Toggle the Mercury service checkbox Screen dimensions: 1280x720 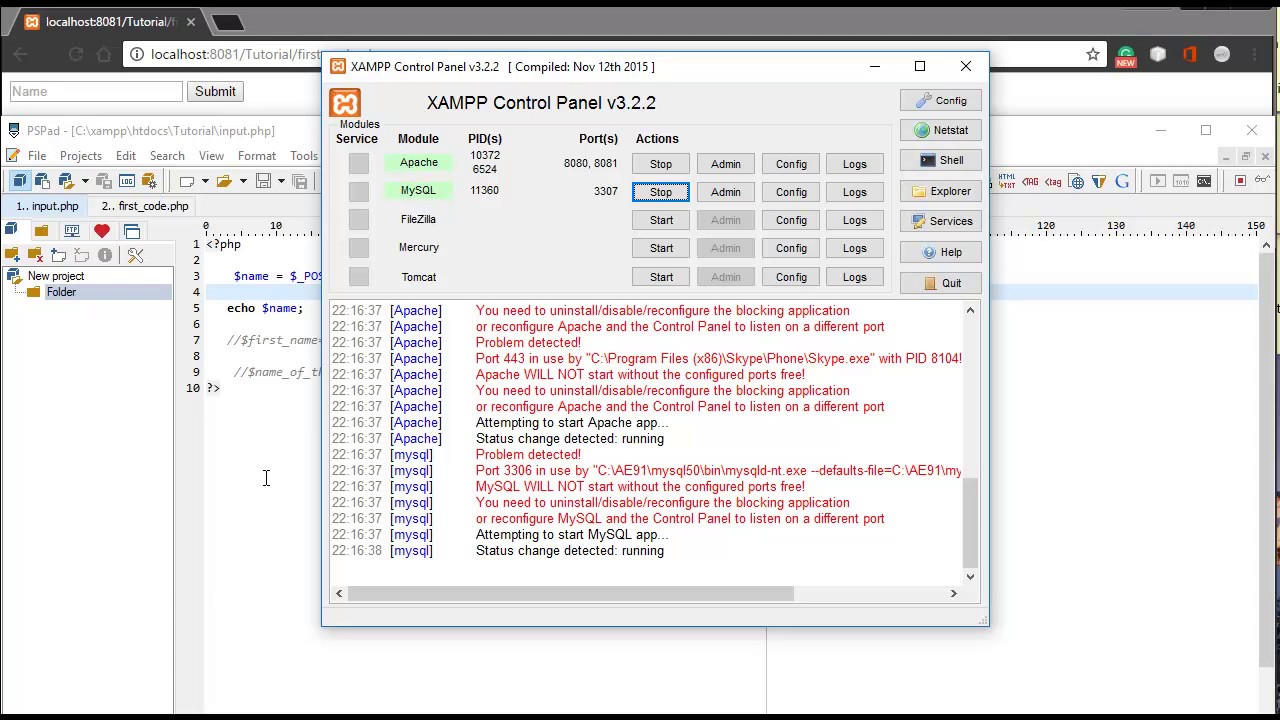click(359, 248)
